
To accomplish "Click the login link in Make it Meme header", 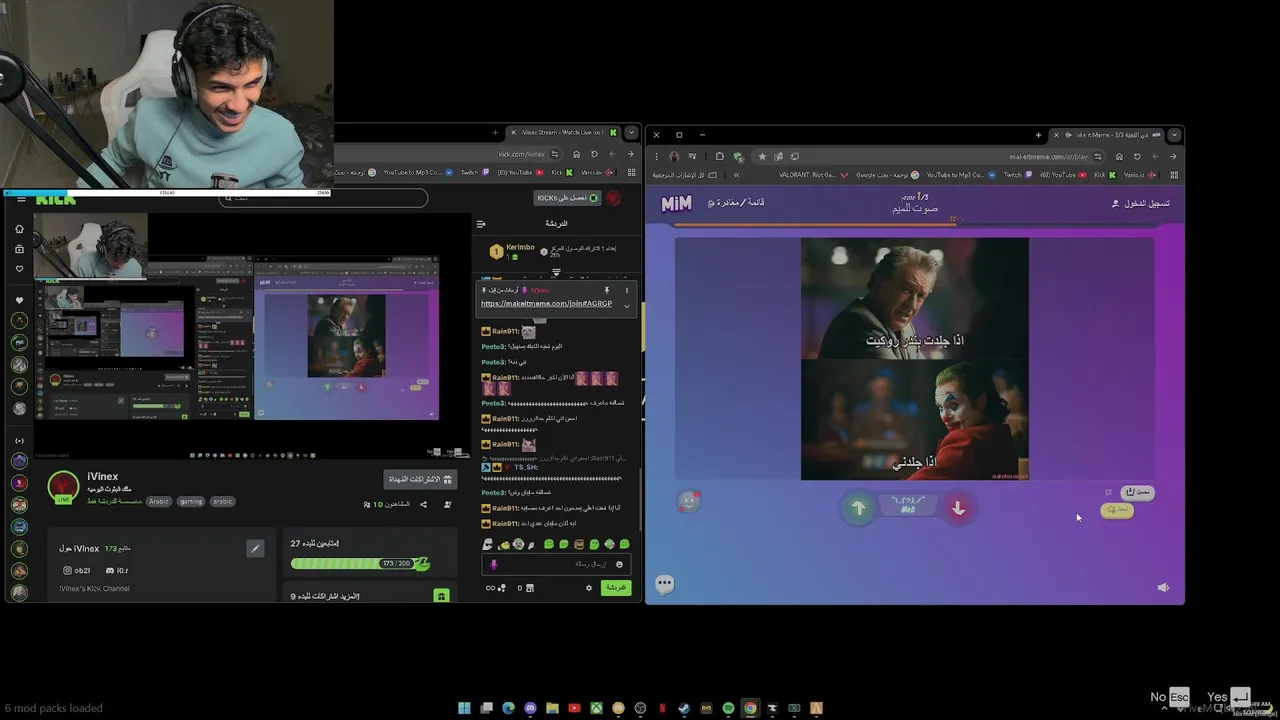I will pos(1141,203).
